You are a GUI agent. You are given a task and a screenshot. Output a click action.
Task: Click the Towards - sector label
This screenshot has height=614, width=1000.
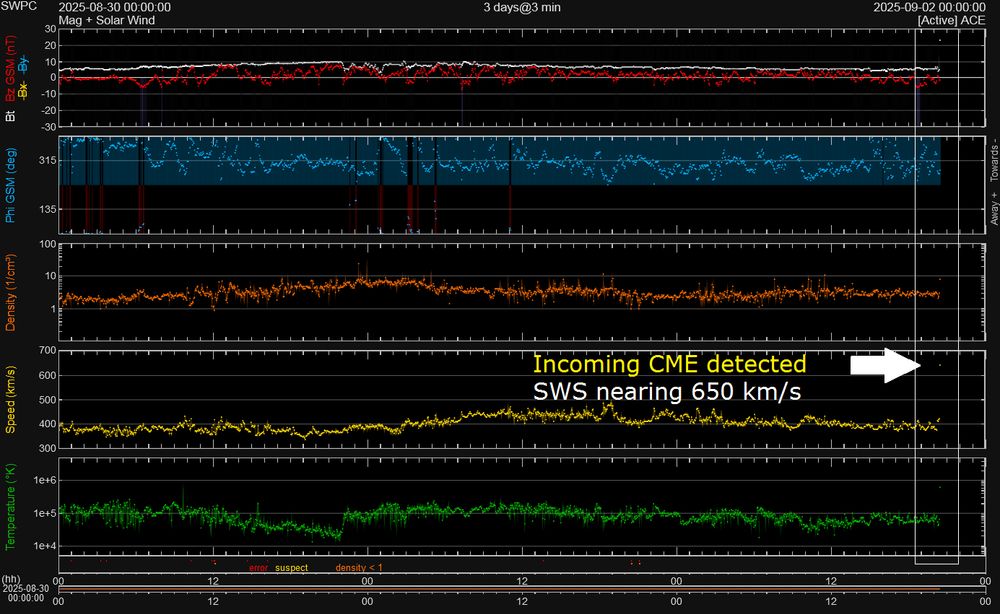pos(994,160)
